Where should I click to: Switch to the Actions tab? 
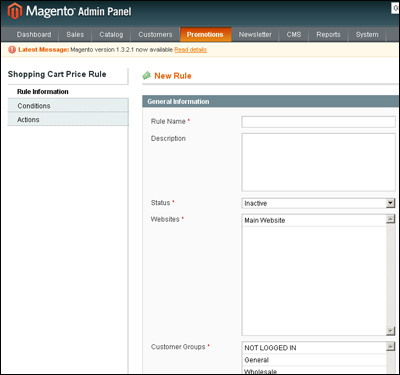coord(68,119)
